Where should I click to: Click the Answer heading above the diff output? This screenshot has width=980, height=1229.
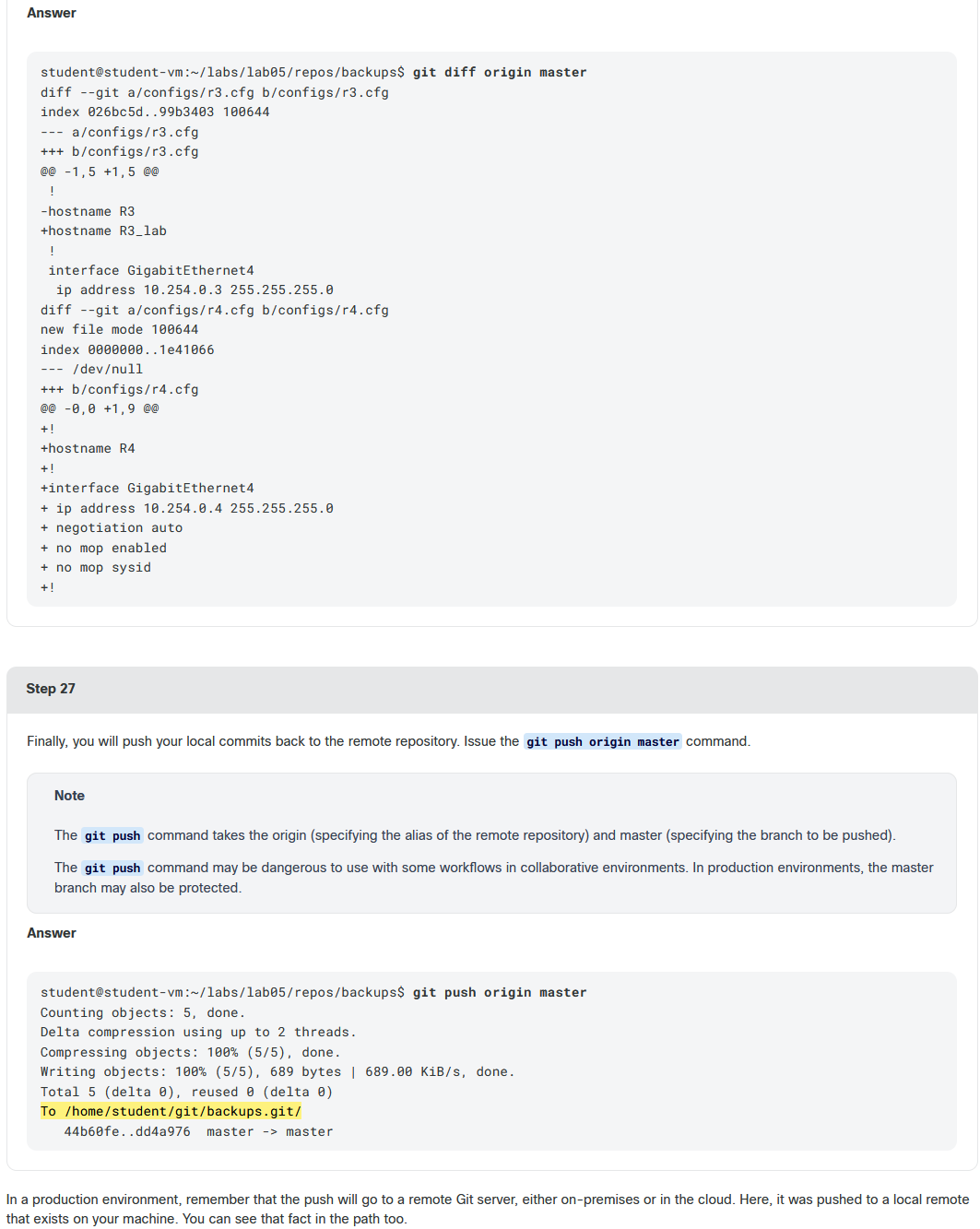52,13
